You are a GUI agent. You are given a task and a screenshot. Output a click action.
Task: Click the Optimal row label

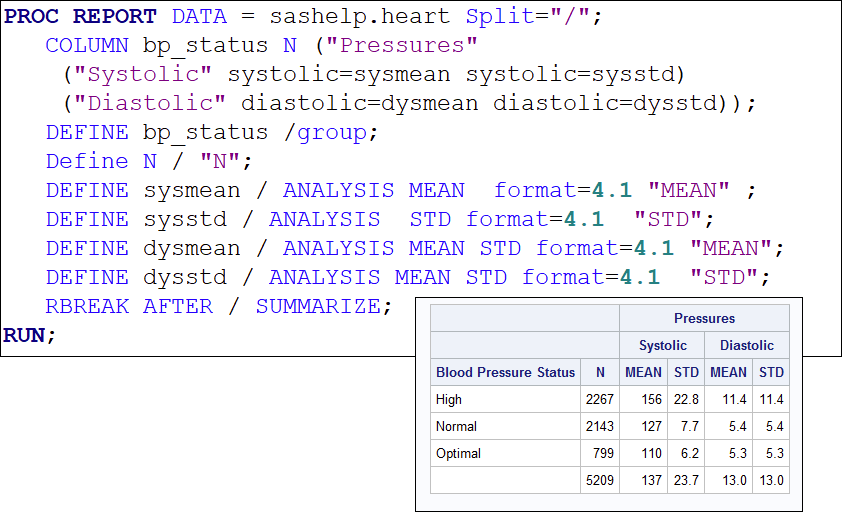pyautogui.click(x=458, y=453)
